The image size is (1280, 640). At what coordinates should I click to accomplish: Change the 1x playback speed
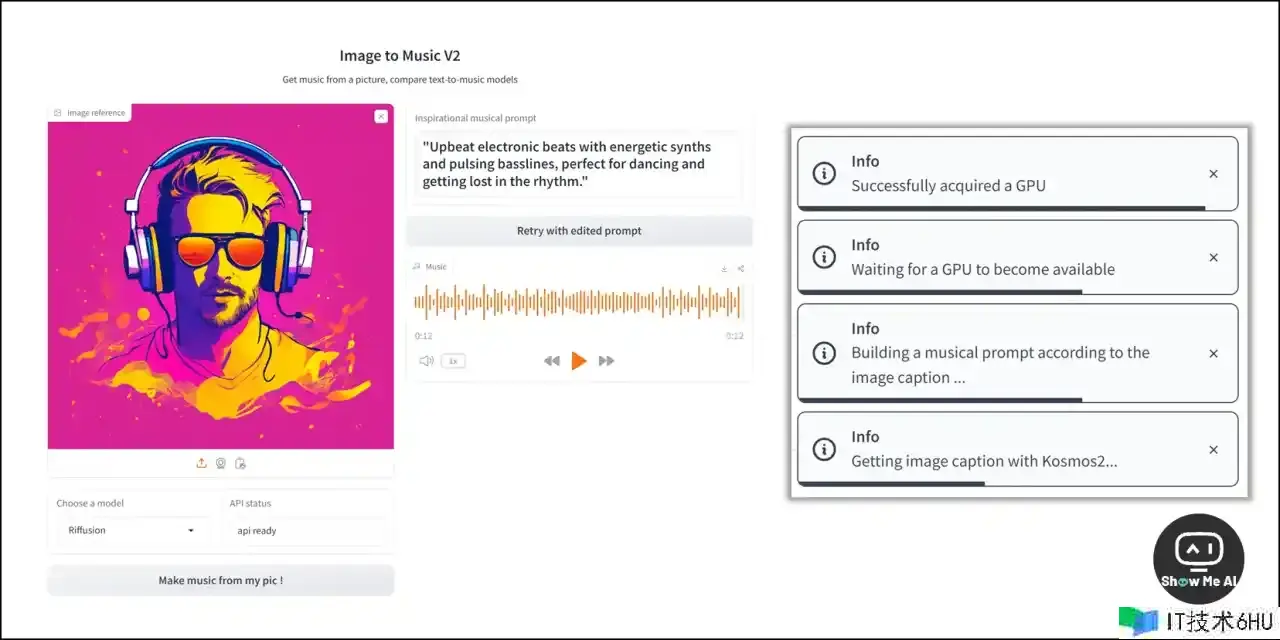(x=453, y=361)
